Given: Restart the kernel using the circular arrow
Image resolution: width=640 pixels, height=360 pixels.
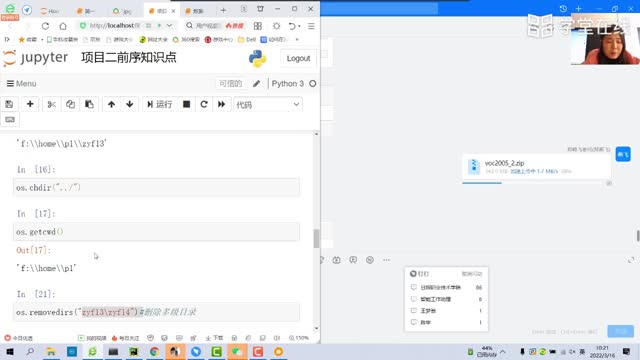Looking at the screenshot, I should pos(204,104).
